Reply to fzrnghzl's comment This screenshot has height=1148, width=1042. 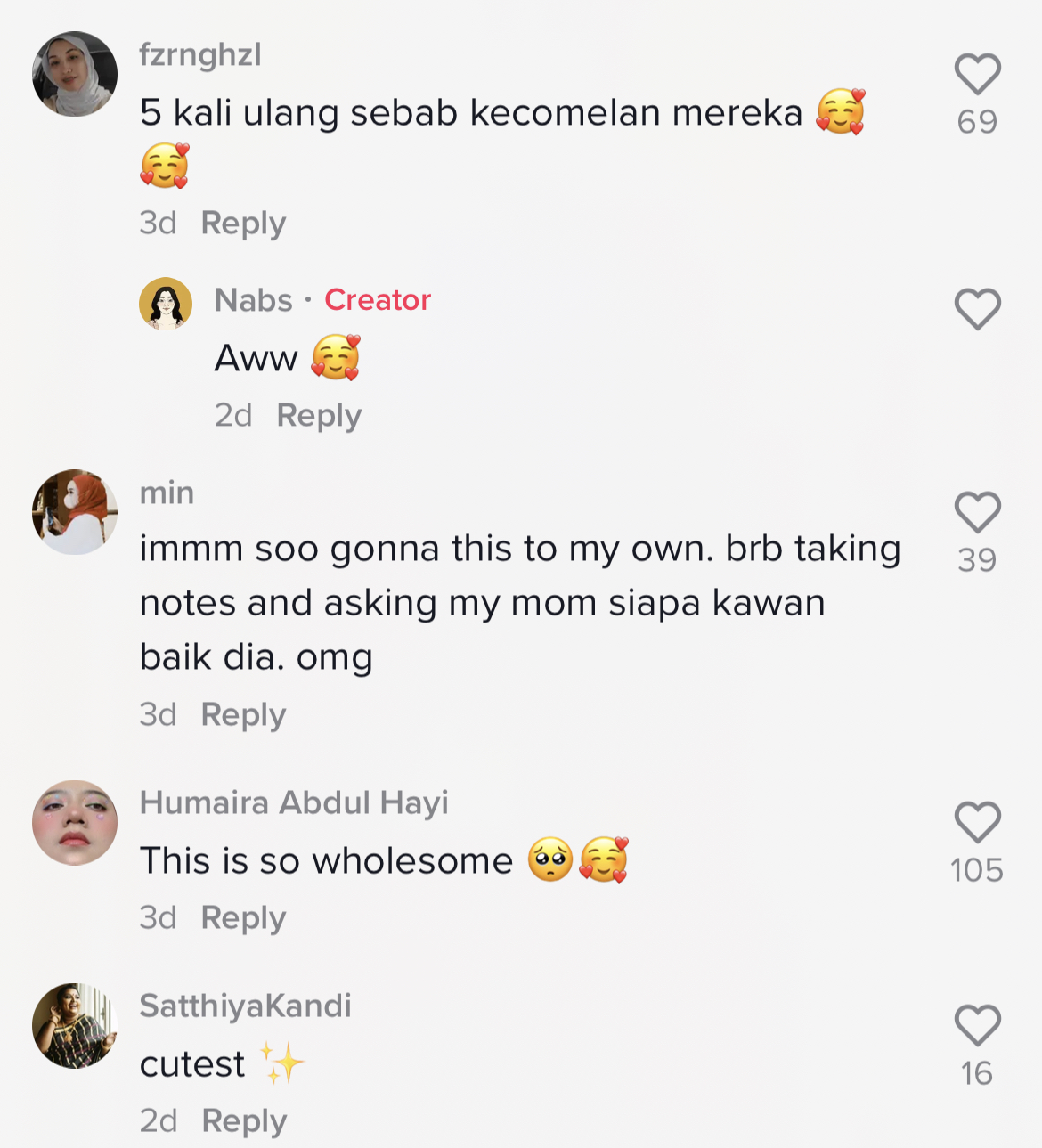point(243,223)
